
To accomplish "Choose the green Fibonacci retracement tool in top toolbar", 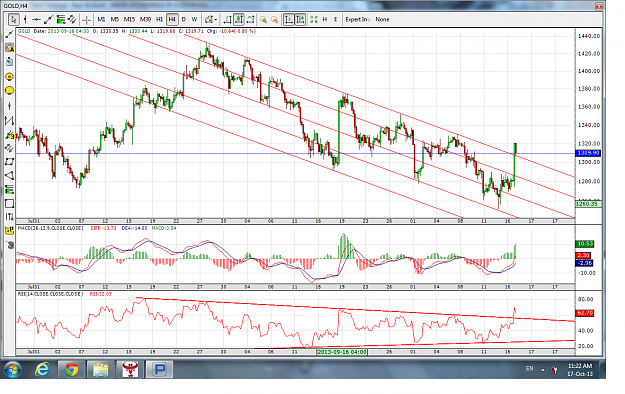I will click(x=61, y=19).
